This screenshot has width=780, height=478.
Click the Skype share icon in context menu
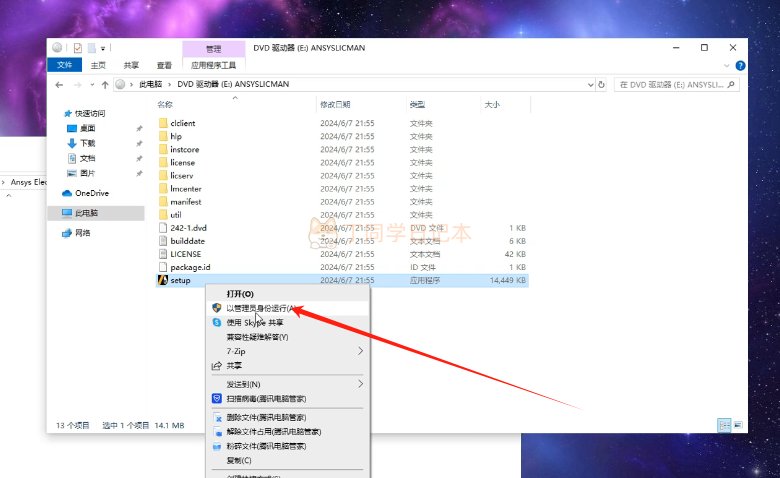pos(217,322)
